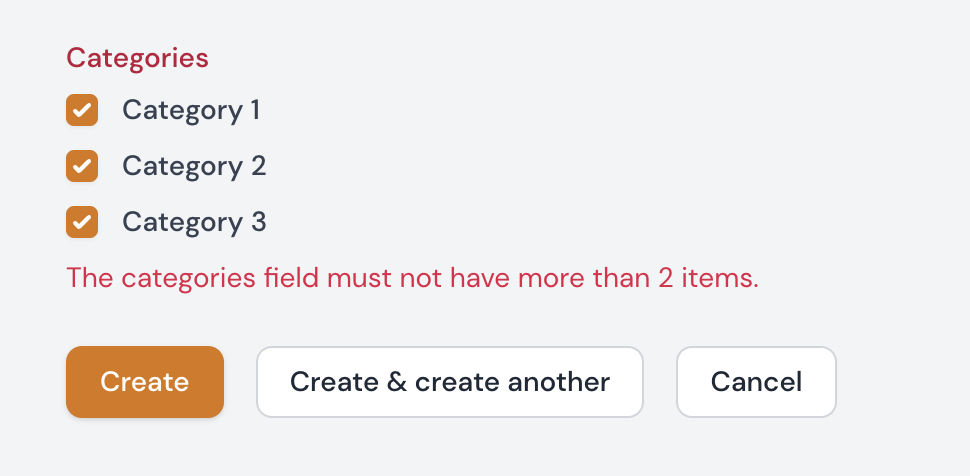Viewport: 970px width, 476px height.
Task: Click the red Categories field heading
Action: pyautogui.click(x=137, y=58)
